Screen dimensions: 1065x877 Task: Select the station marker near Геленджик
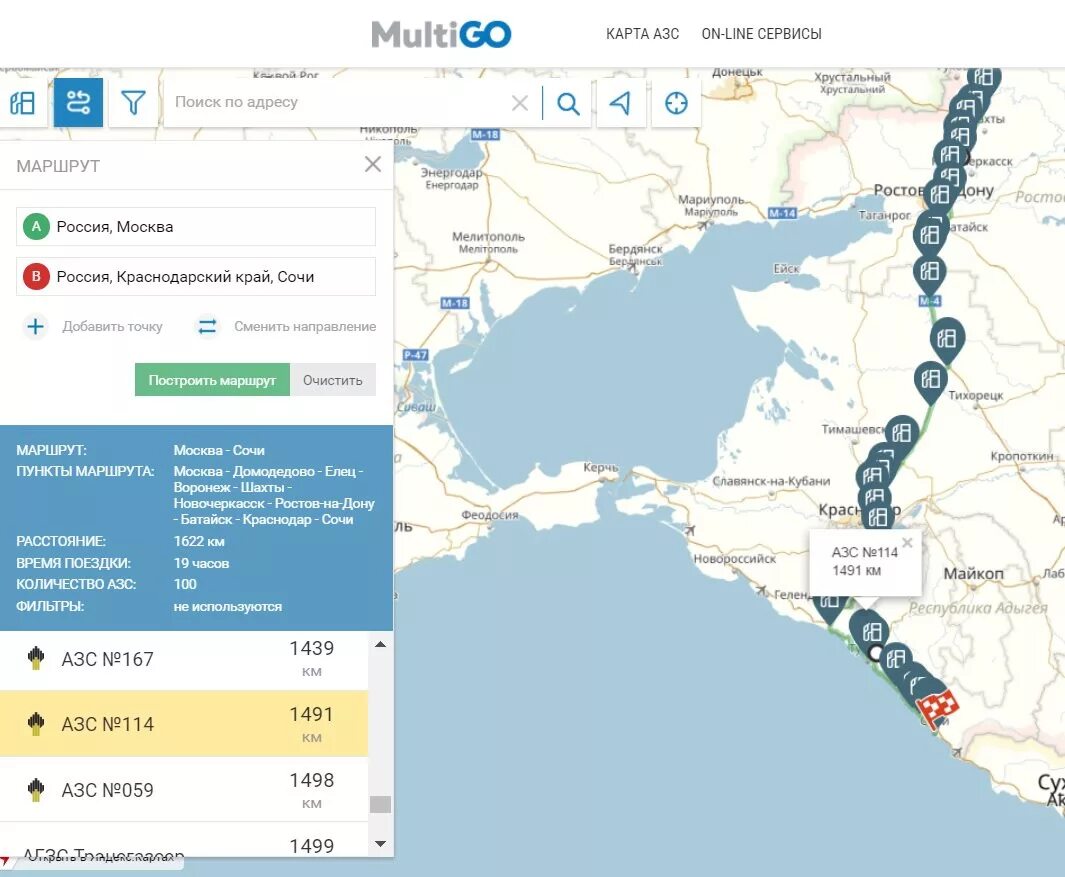(829, 607)
